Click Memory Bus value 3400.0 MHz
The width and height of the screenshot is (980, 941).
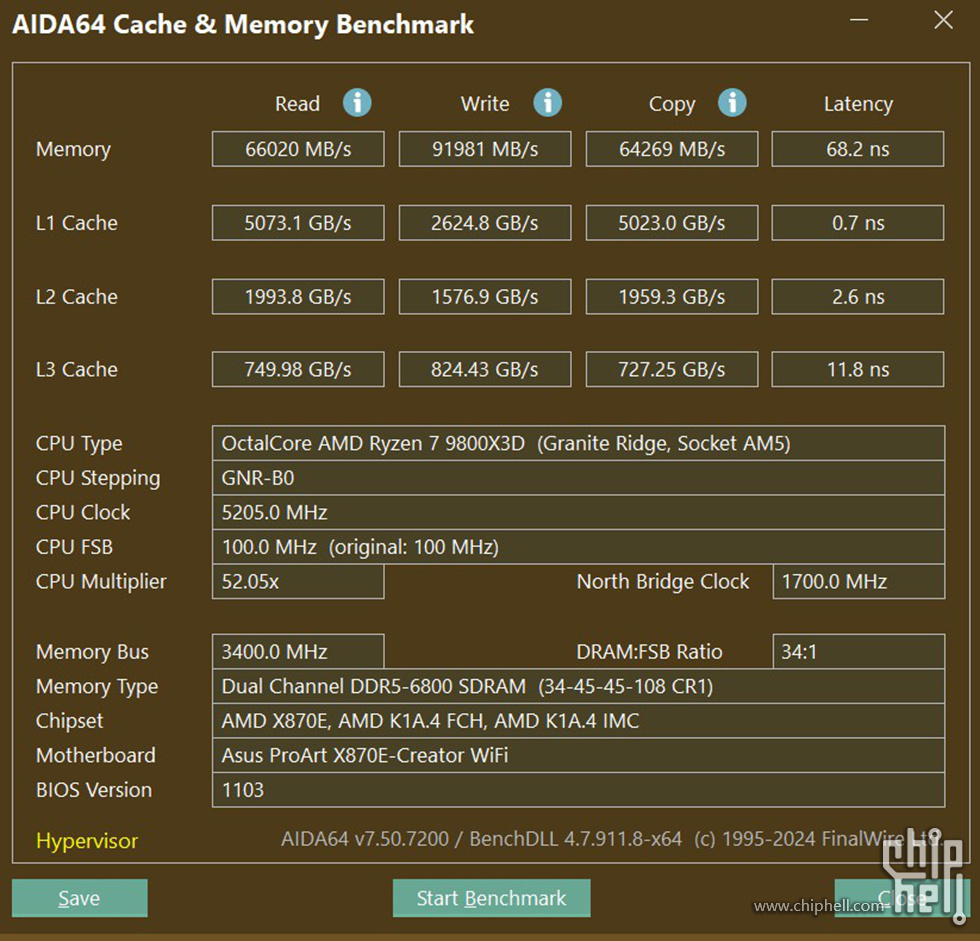click(x=298, y=652)
